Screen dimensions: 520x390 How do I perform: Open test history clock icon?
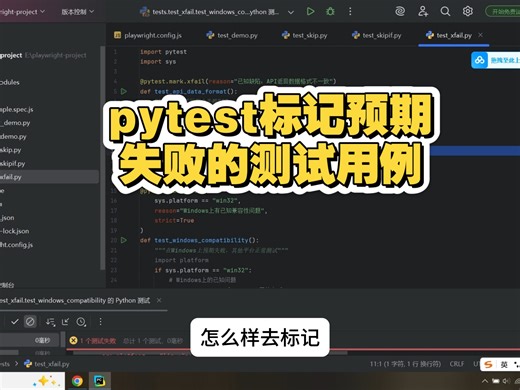click(x=81, y=322)
